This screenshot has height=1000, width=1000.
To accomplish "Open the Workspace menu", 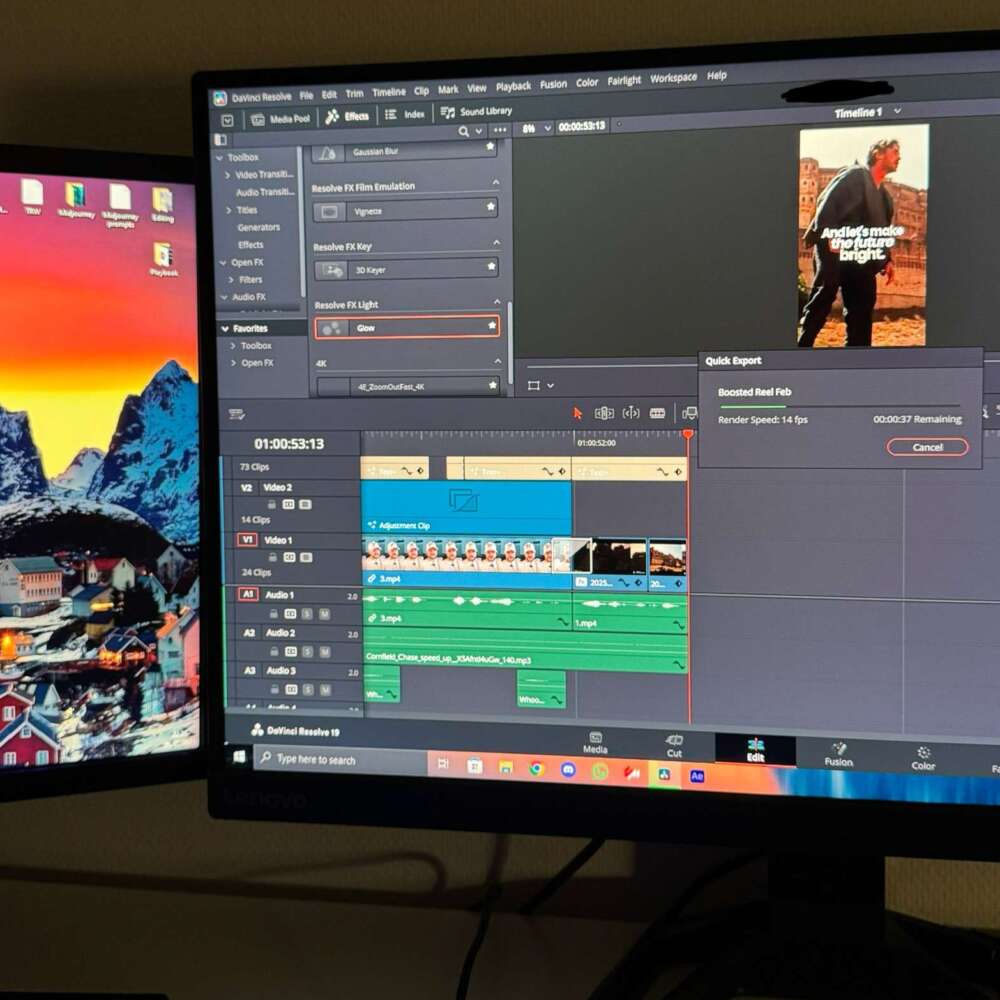I will (673, 78).
